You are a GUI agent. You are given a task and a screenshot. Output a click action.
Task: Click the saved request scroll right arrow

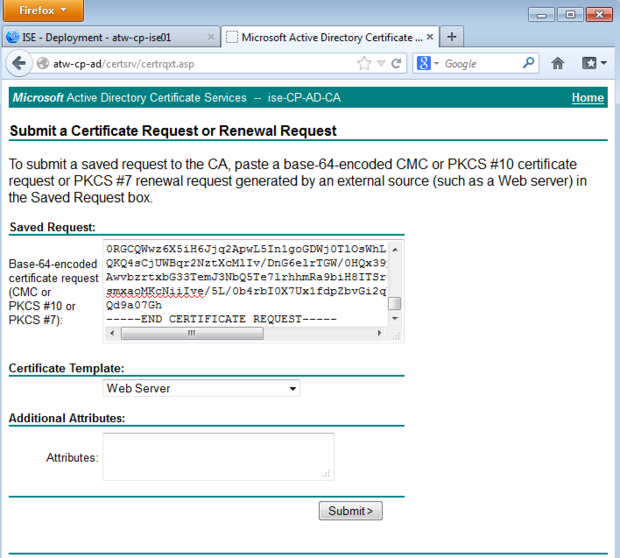tap(380, 333)
